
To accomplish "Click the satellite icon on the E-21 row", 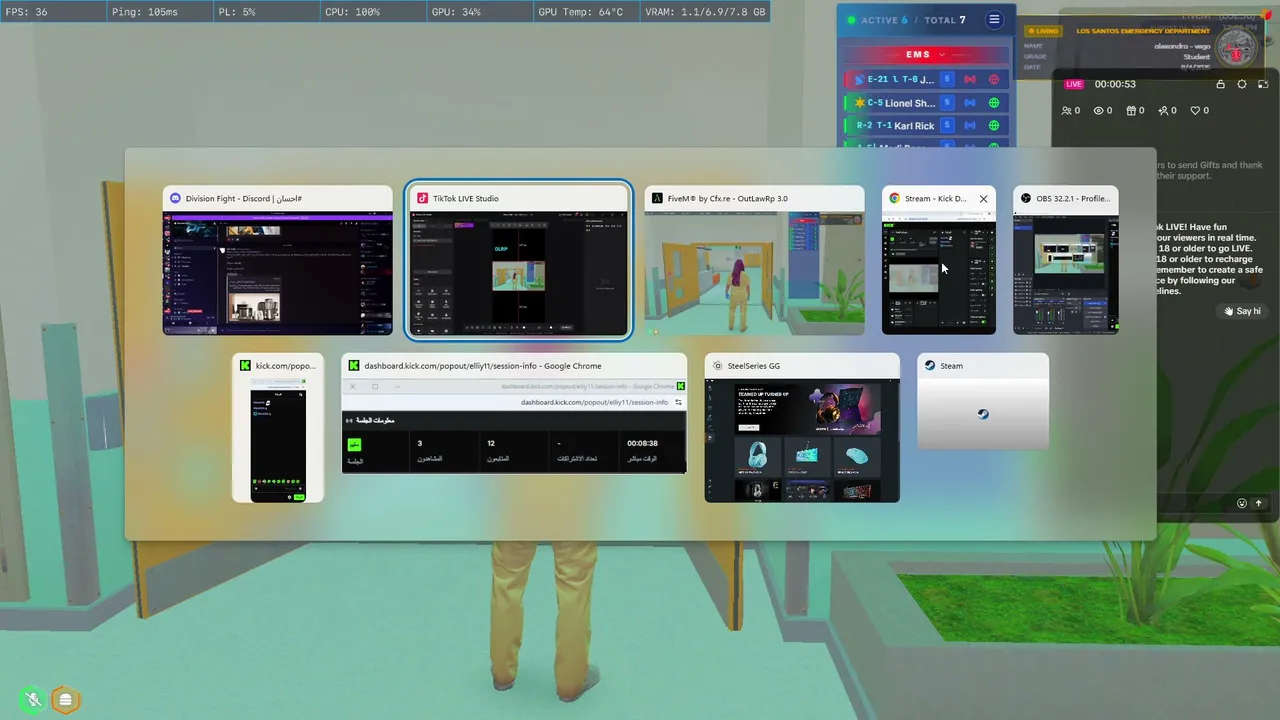I will tap(859, 79).
